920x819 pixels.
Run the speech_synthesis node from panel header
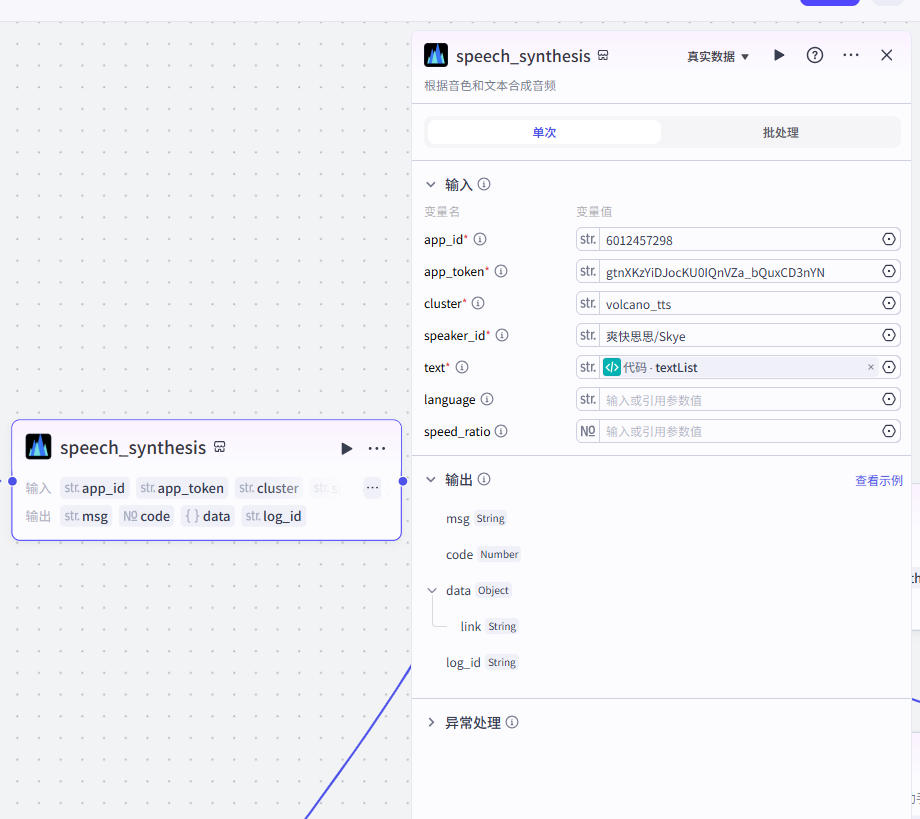pos(779,55)
